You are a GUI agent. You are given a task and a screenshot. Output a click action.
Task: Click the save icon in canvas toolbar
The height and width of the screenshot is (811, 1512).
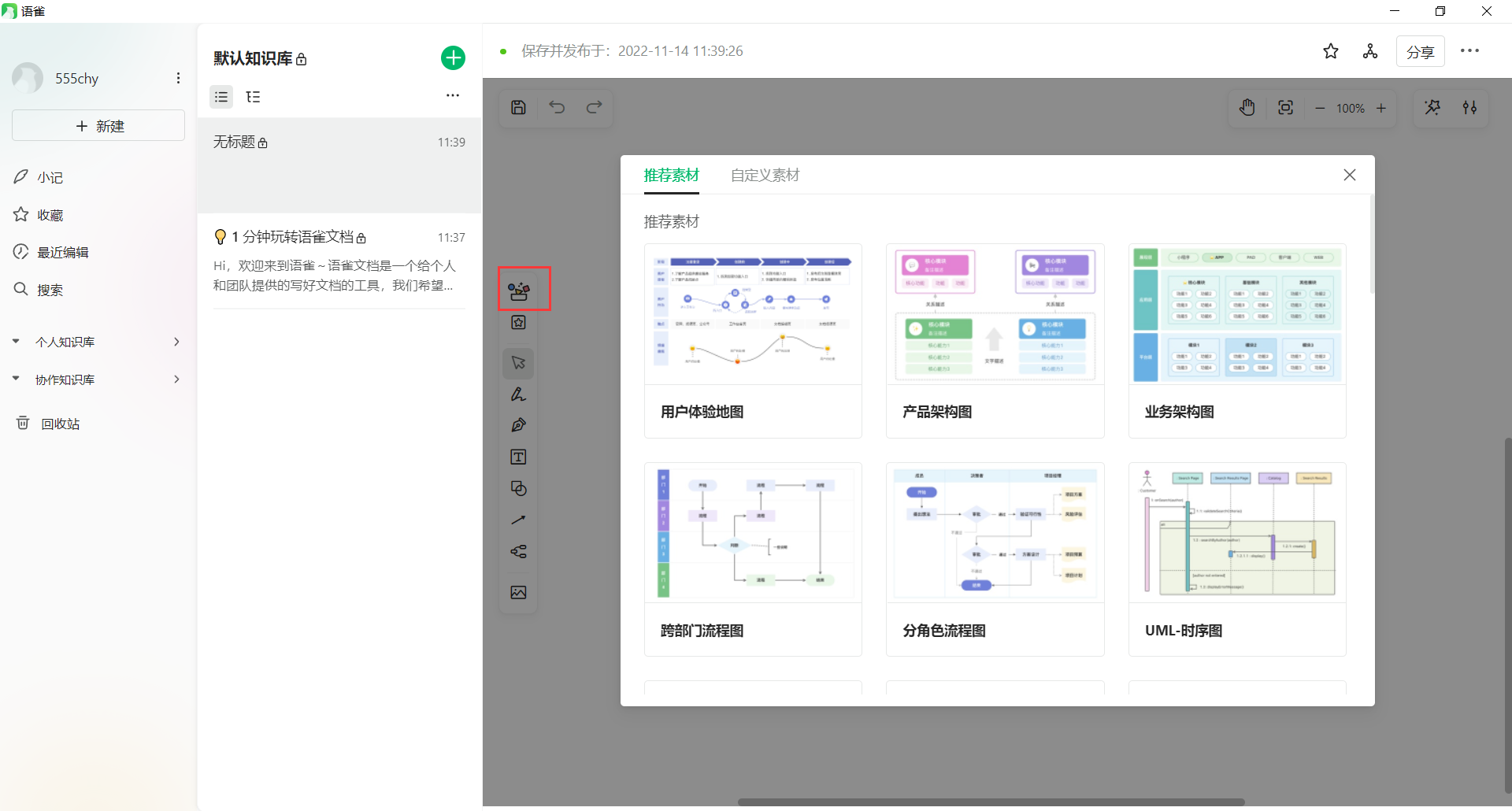(518, 107)
